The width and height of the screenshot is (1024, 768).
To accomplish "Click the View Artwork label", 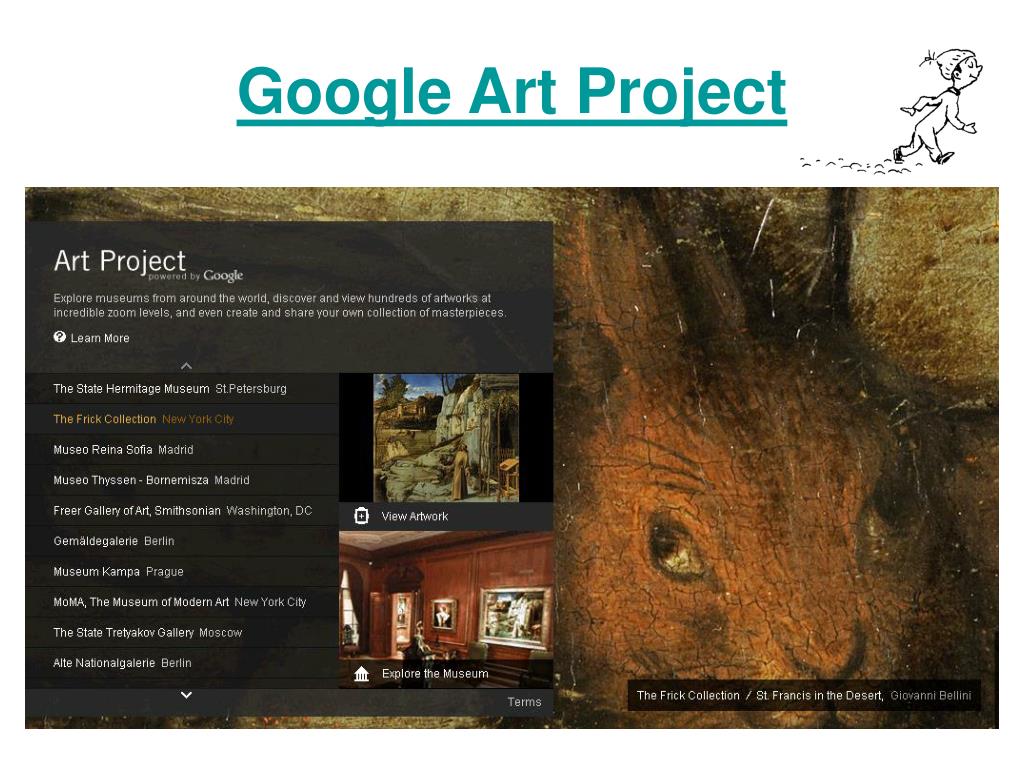I will pyautogui.click(x=415, y=517).
